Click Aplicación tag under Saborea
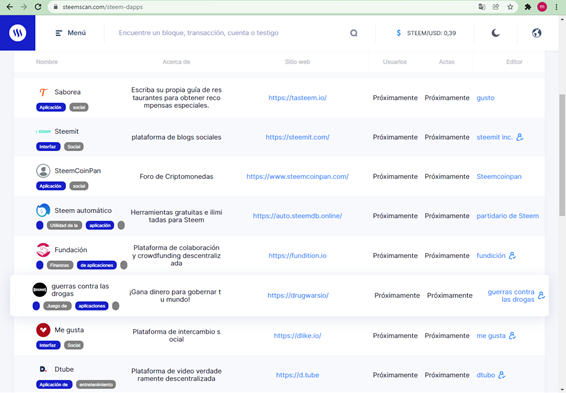The width and height of the screenshot is (566, 393). click(51, 107)
